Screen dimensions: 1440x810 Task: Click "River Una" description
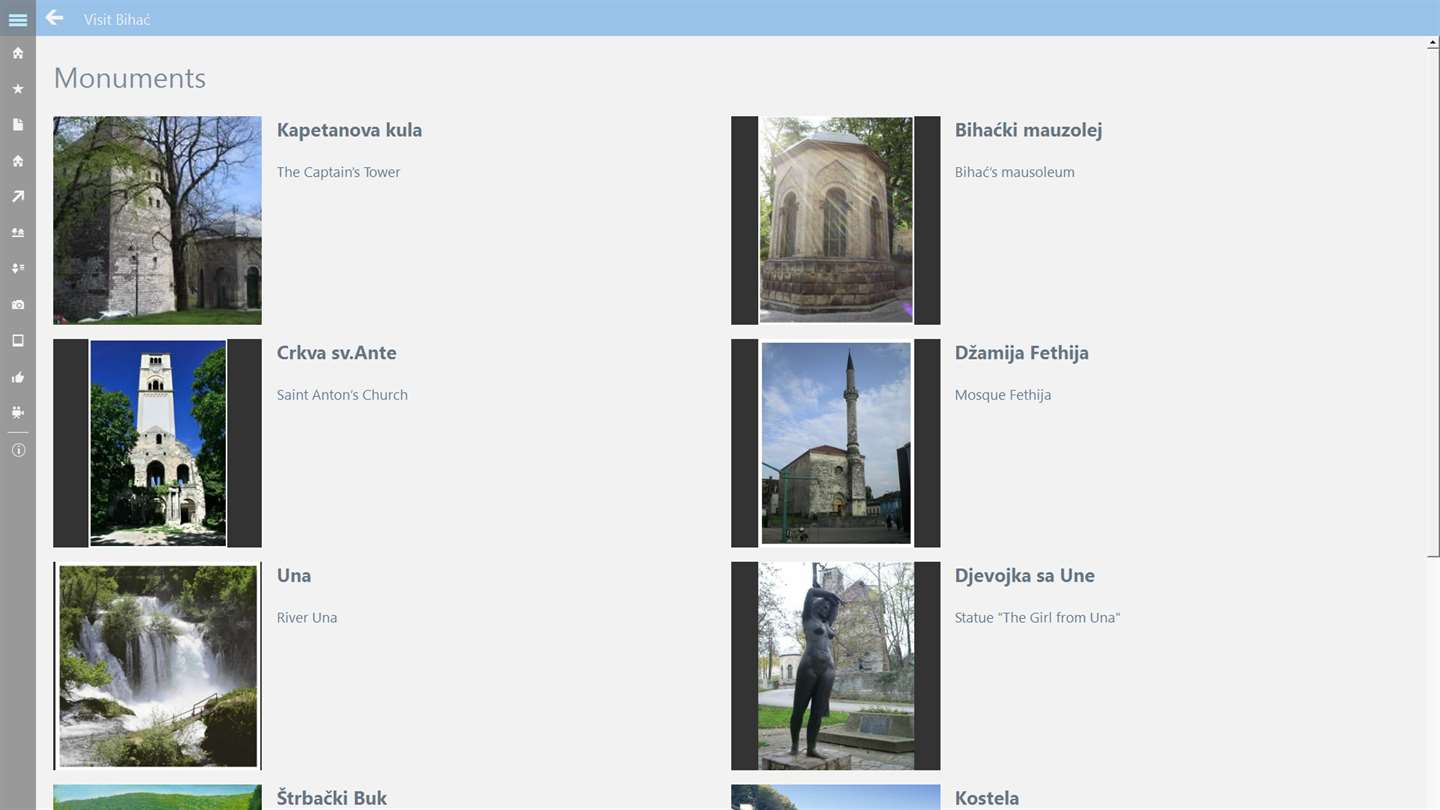coord(307,618)
